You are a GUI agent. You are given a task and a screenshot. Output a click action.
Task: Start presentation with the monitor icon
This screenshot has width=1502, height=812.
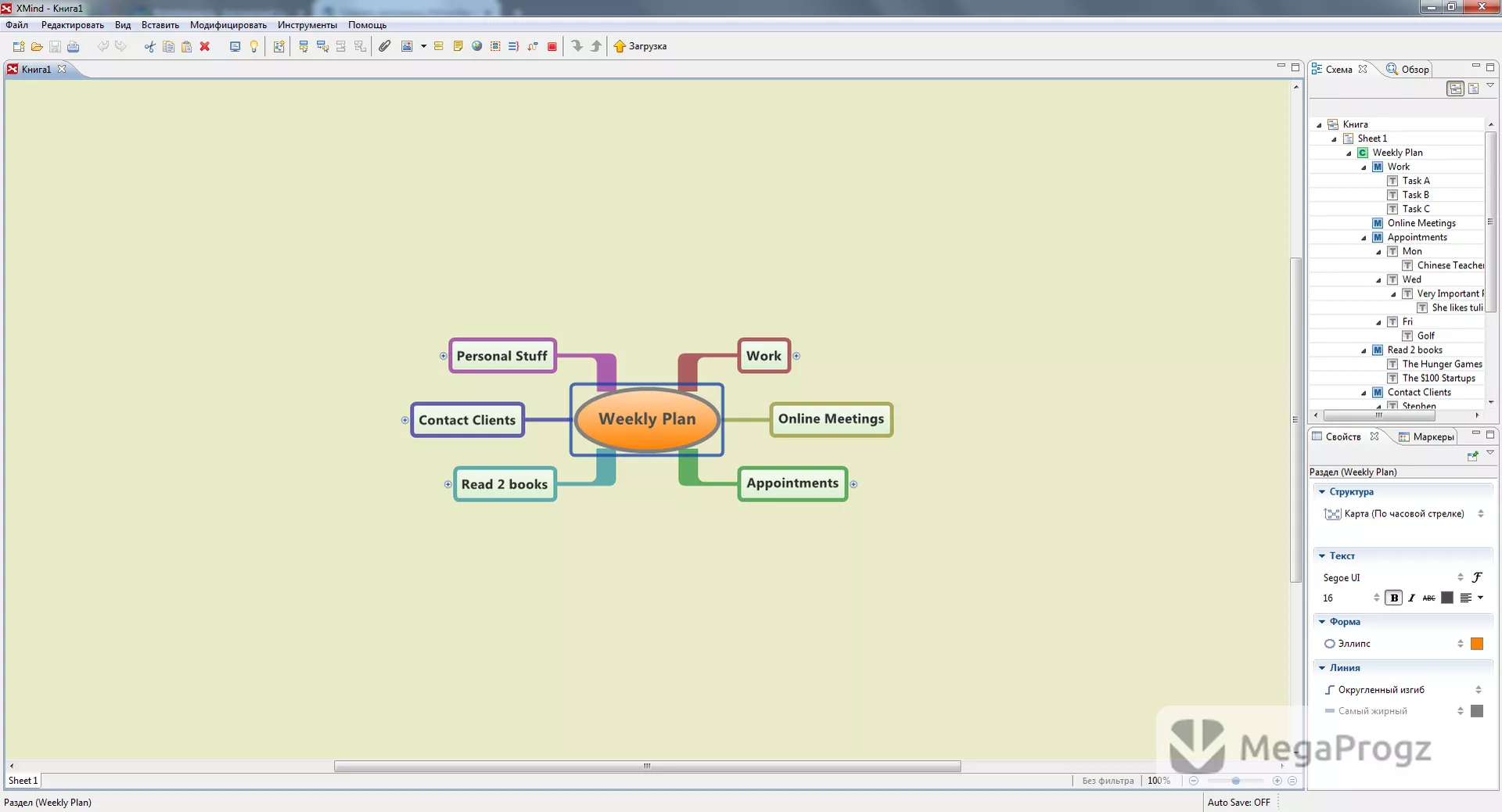[x=235, y=46]
